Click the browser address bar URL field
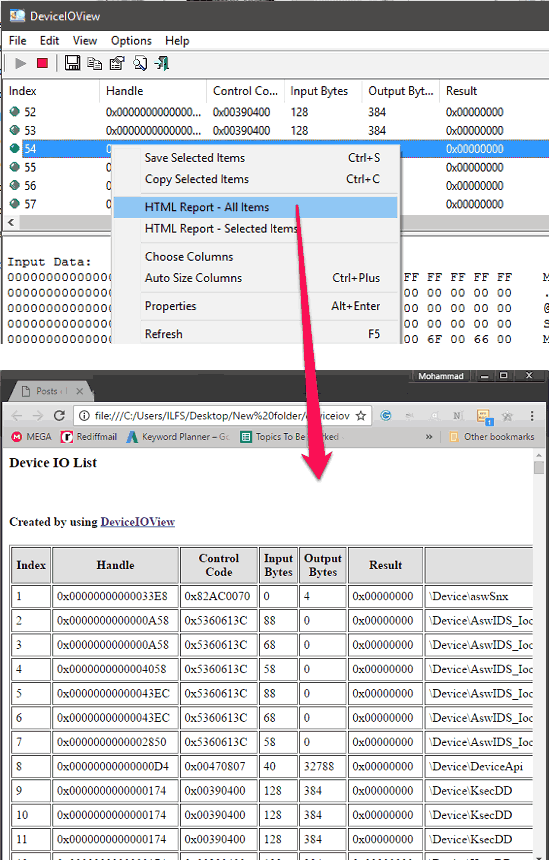 222,416
